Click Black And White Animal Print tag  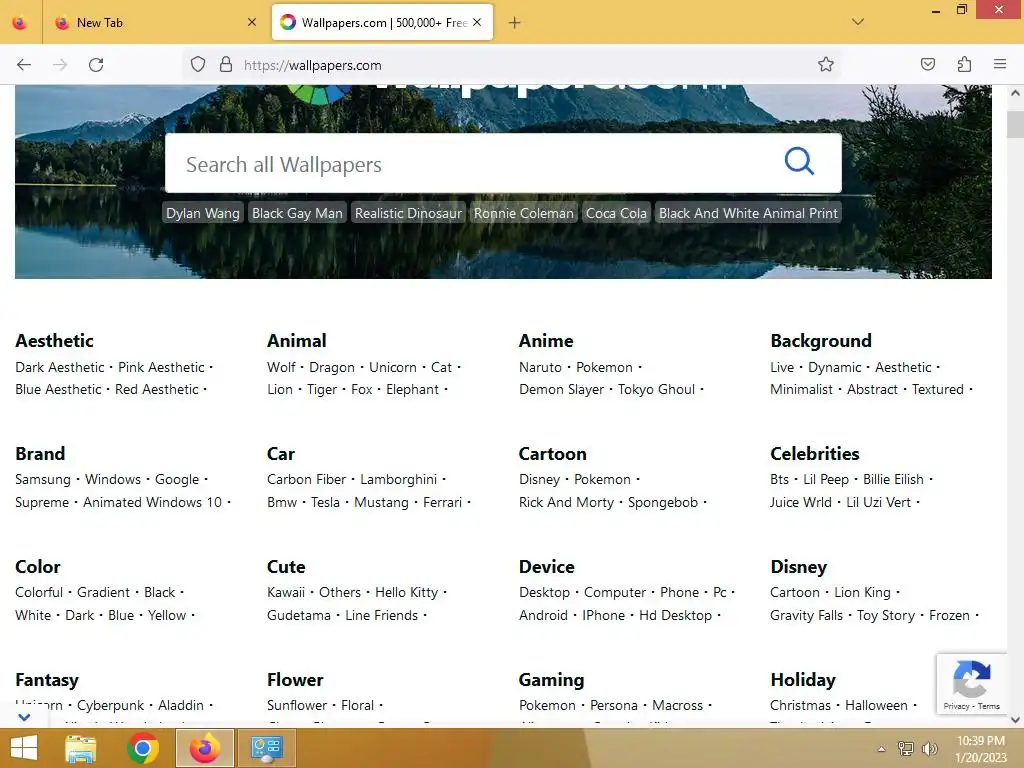pos(748,213)
